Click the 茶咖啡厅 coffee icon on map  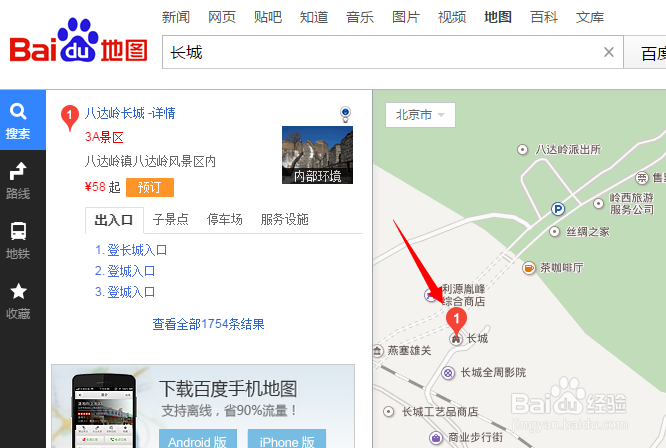click(528, 268)
